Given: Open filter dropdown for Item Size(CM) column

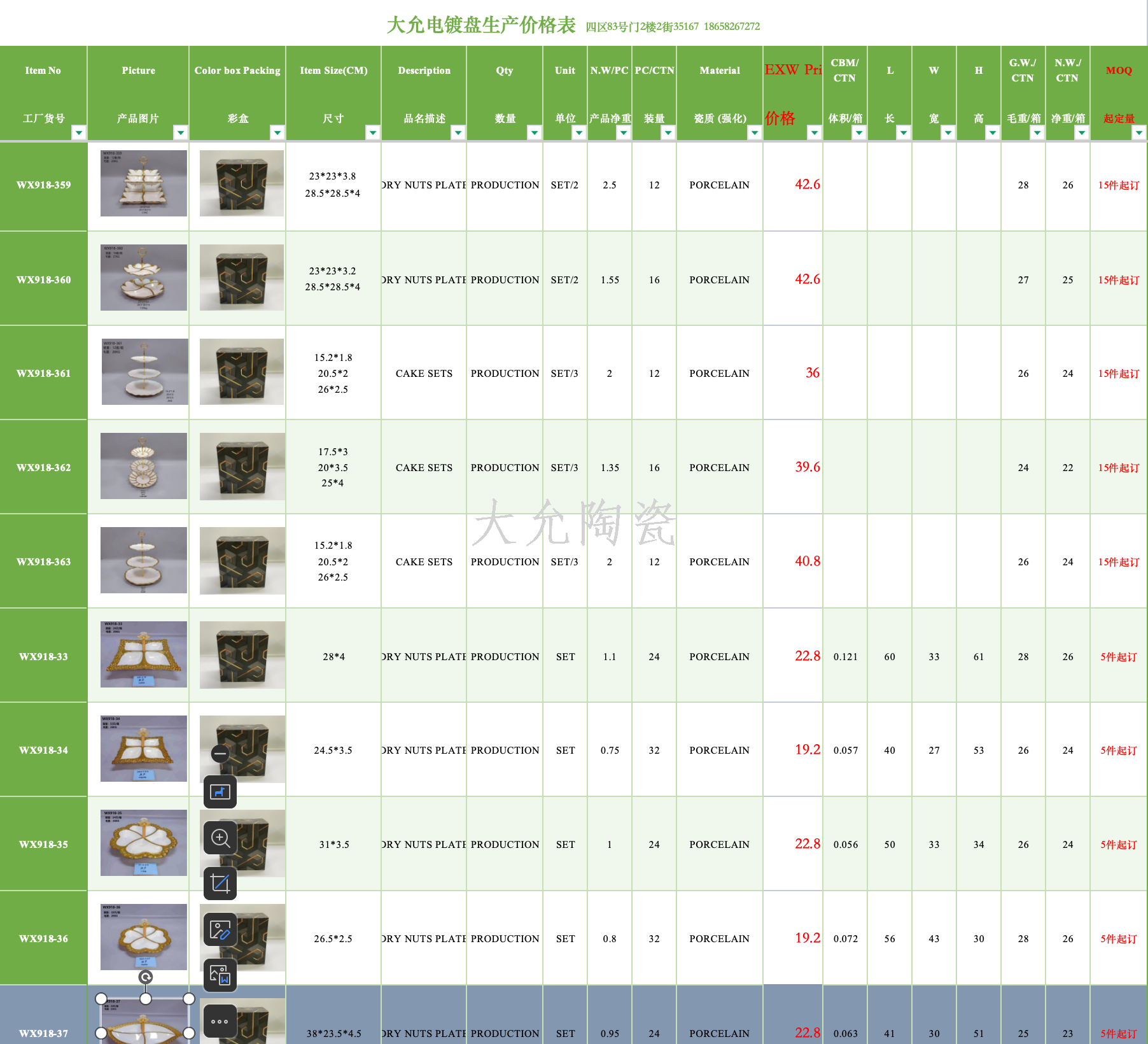Looking at the screenshot, I should pyautogui.click(x=373, y=132).
